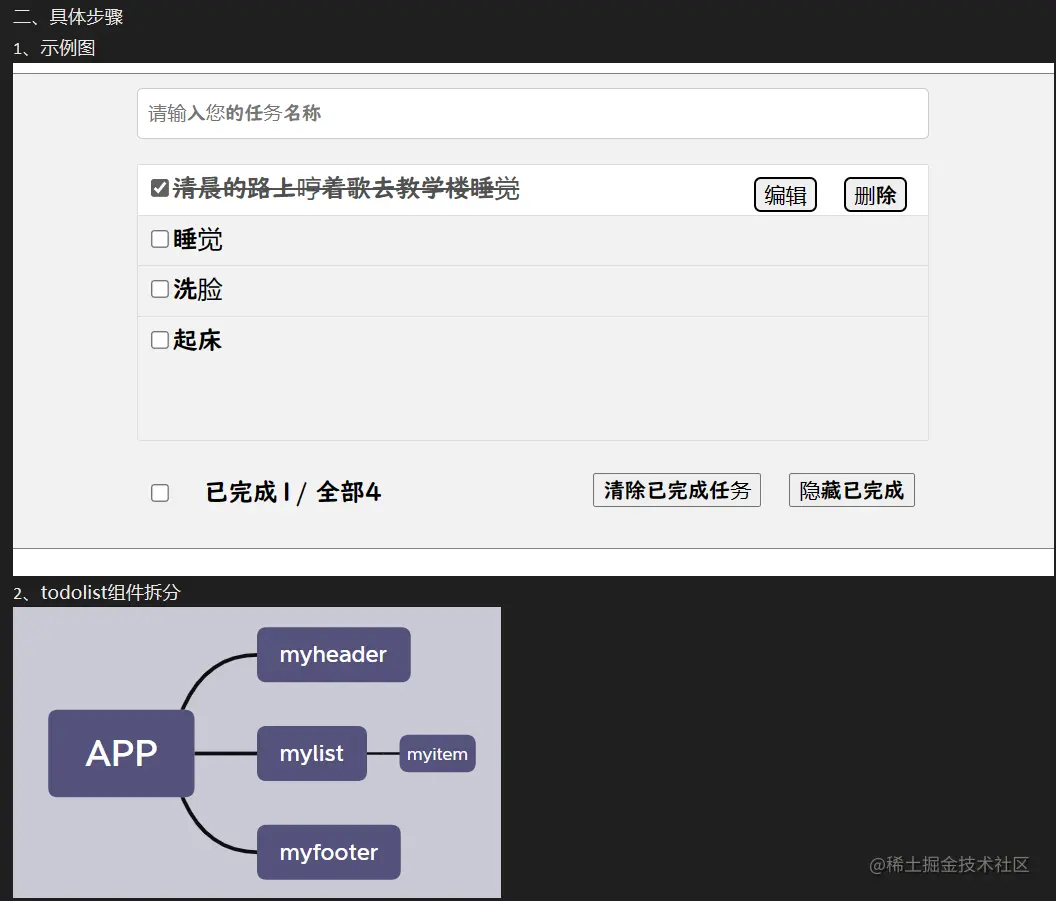1056x901 pixels.
Task: Click the heading 二、具体步骤
Action: point(68,17)
